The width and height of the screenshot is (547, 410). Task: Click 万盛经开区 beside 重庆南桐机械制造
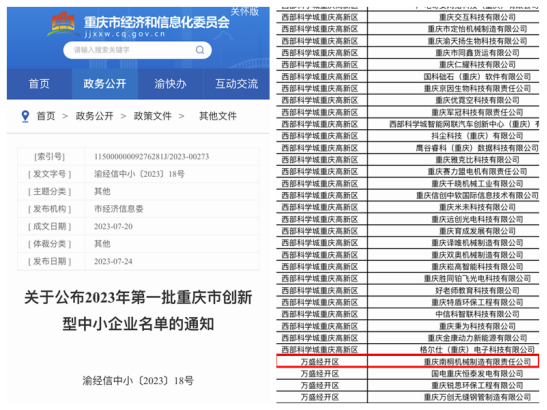click(320, 362)
